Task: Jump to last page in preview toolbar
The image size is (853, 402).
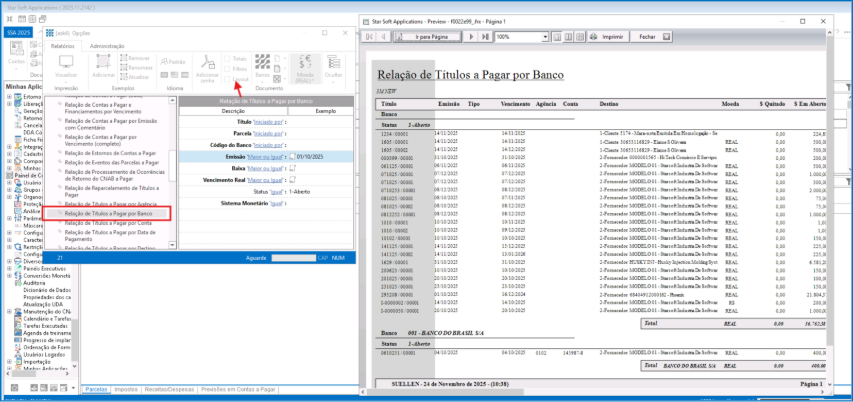Action: click(x=485, y=36)
